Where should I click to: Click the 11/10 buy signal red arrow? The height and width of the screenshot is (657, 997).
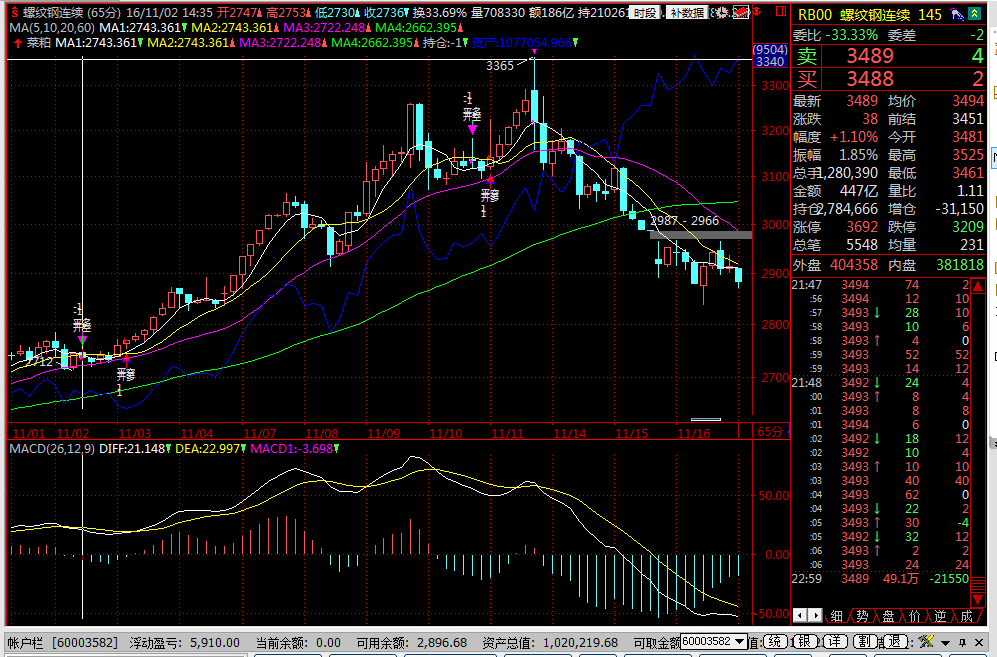490,180
